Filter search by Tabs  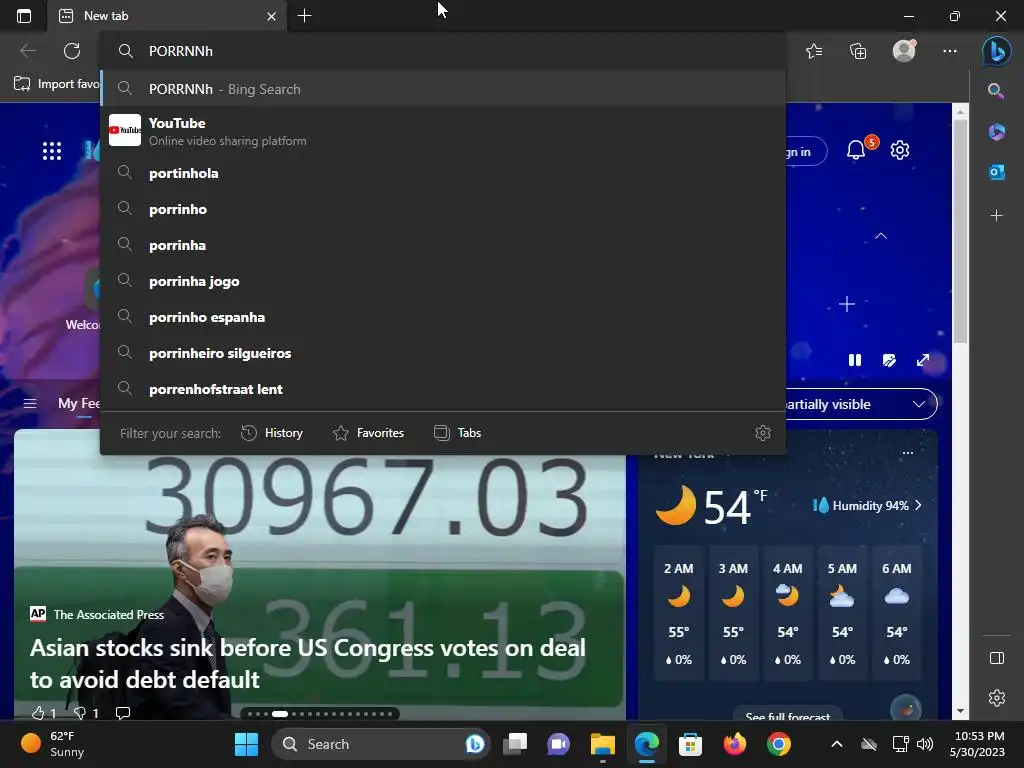(457, 433)
